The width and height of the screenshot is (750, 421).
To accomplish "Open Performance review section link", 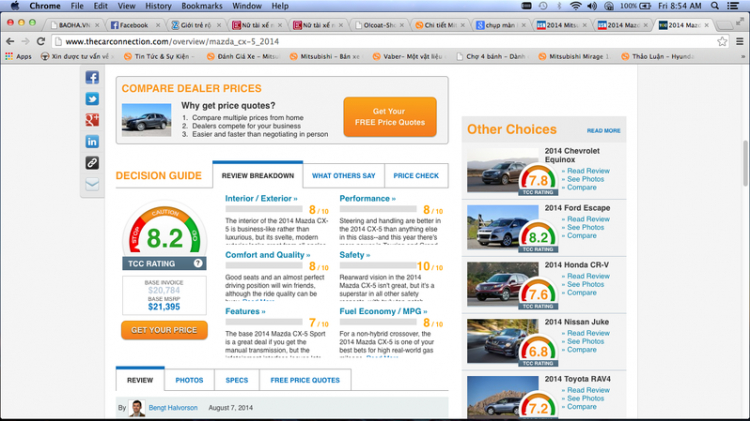I will pyautogui.click(x=367, y=199).
